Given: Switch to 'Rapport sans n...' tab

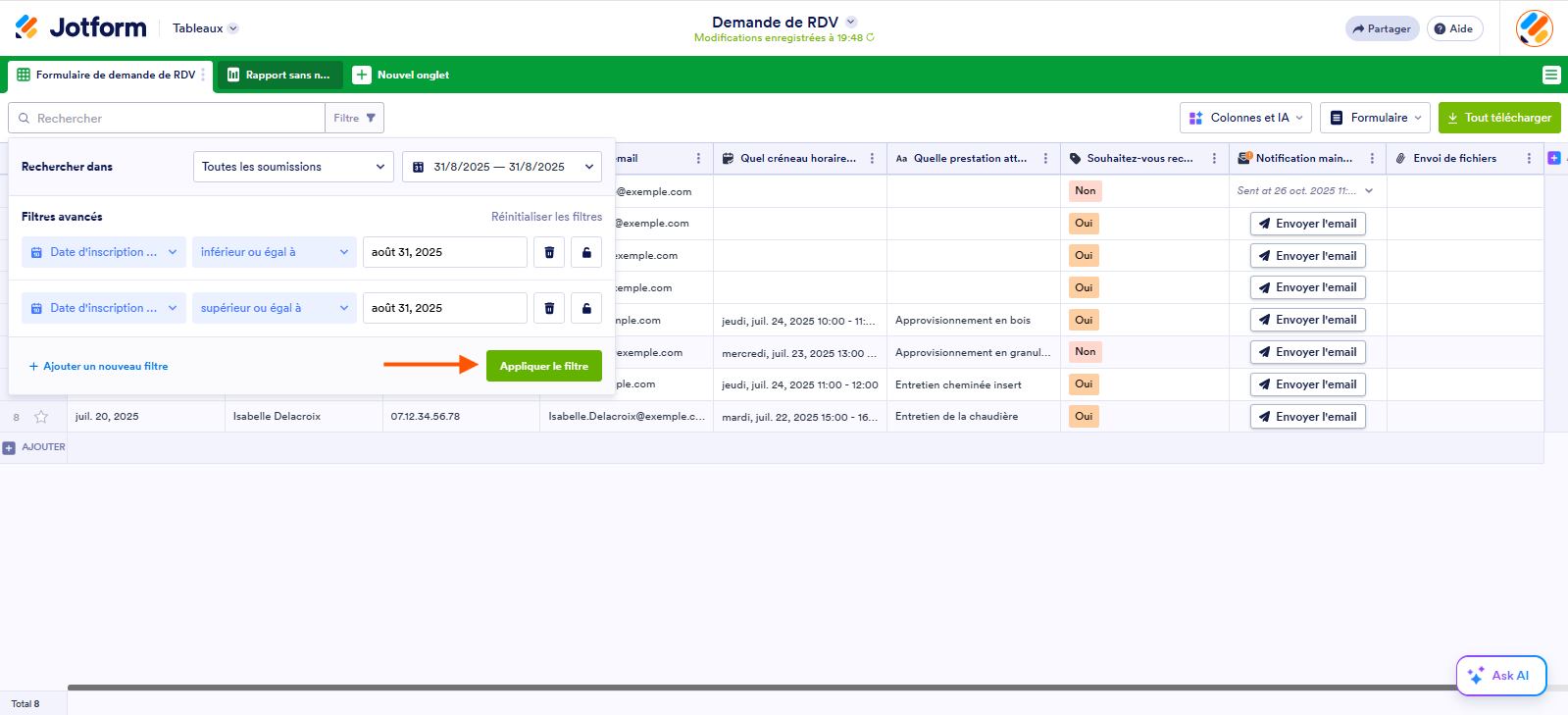Looking at the screenshot, I should pos(279,75).
